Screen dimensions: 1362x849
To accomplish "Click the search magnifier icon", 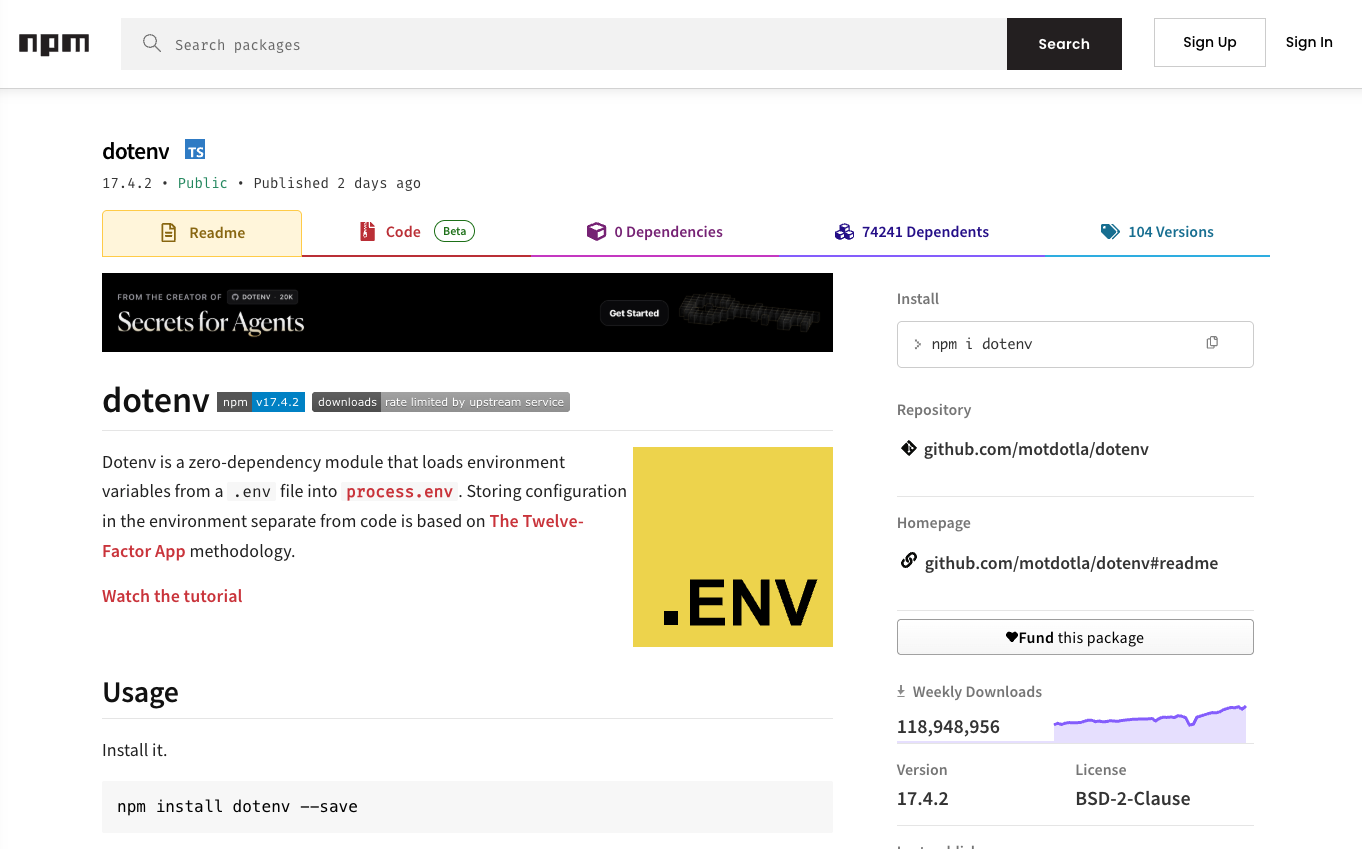I will [152, 44].
